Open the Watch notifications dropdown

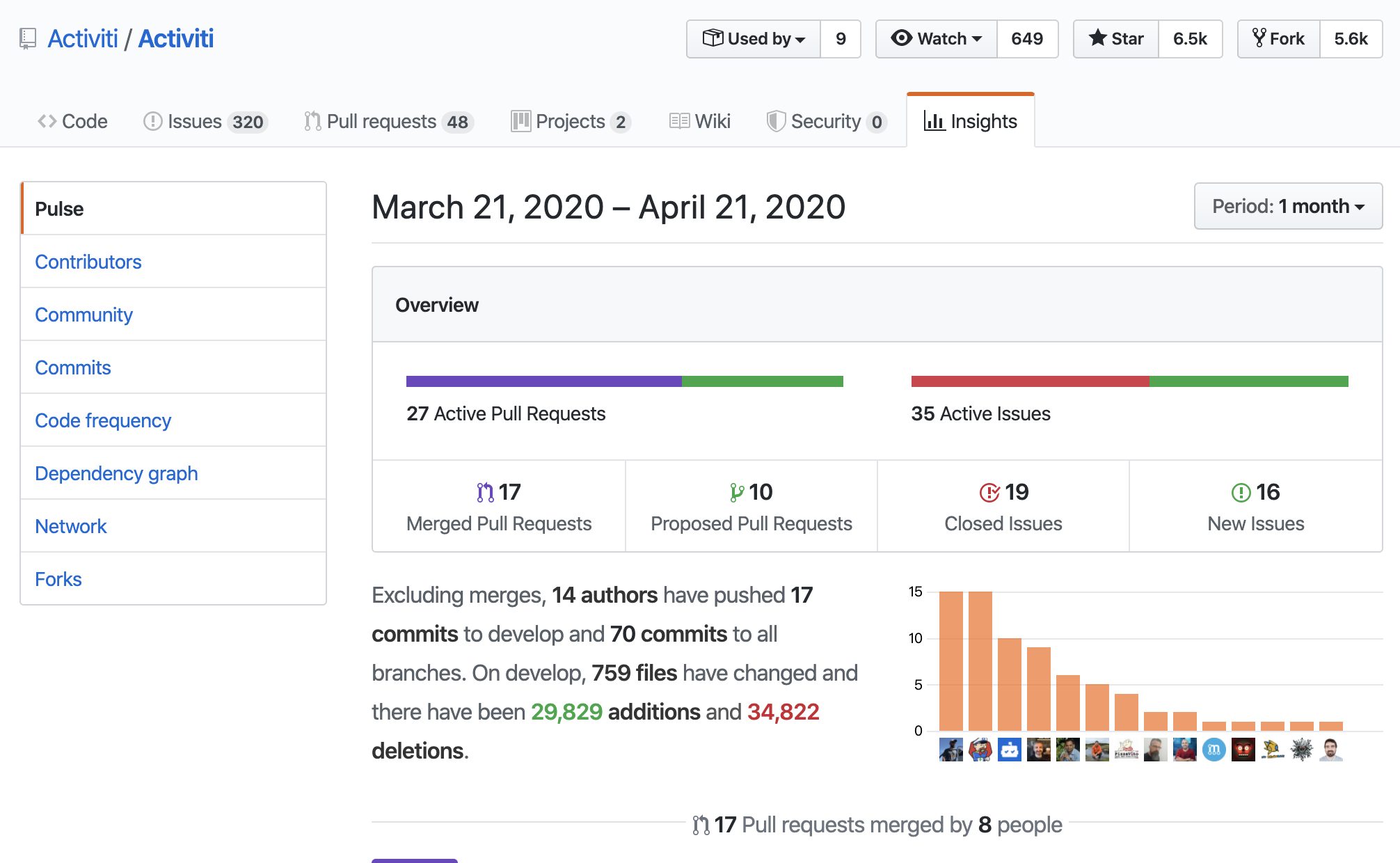[x=937, y=39]
